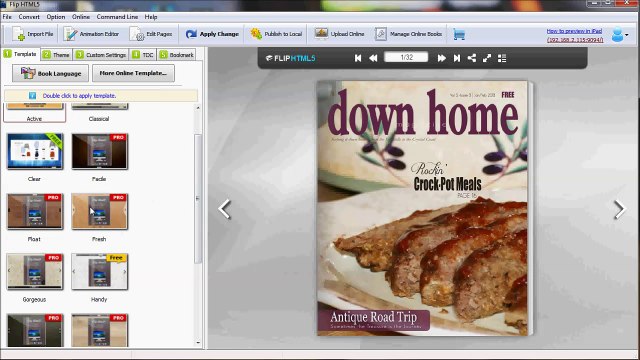Click the down home magazine cover
640x360 pixels.
(x=423, y=208)
